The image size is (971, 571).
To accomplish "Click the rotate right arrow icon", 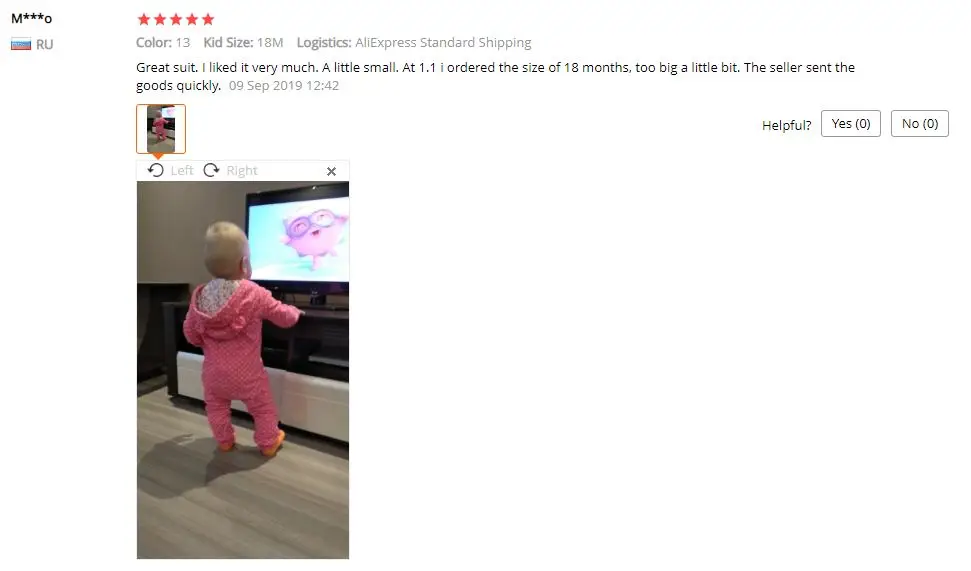I will [x=211, y=170].
